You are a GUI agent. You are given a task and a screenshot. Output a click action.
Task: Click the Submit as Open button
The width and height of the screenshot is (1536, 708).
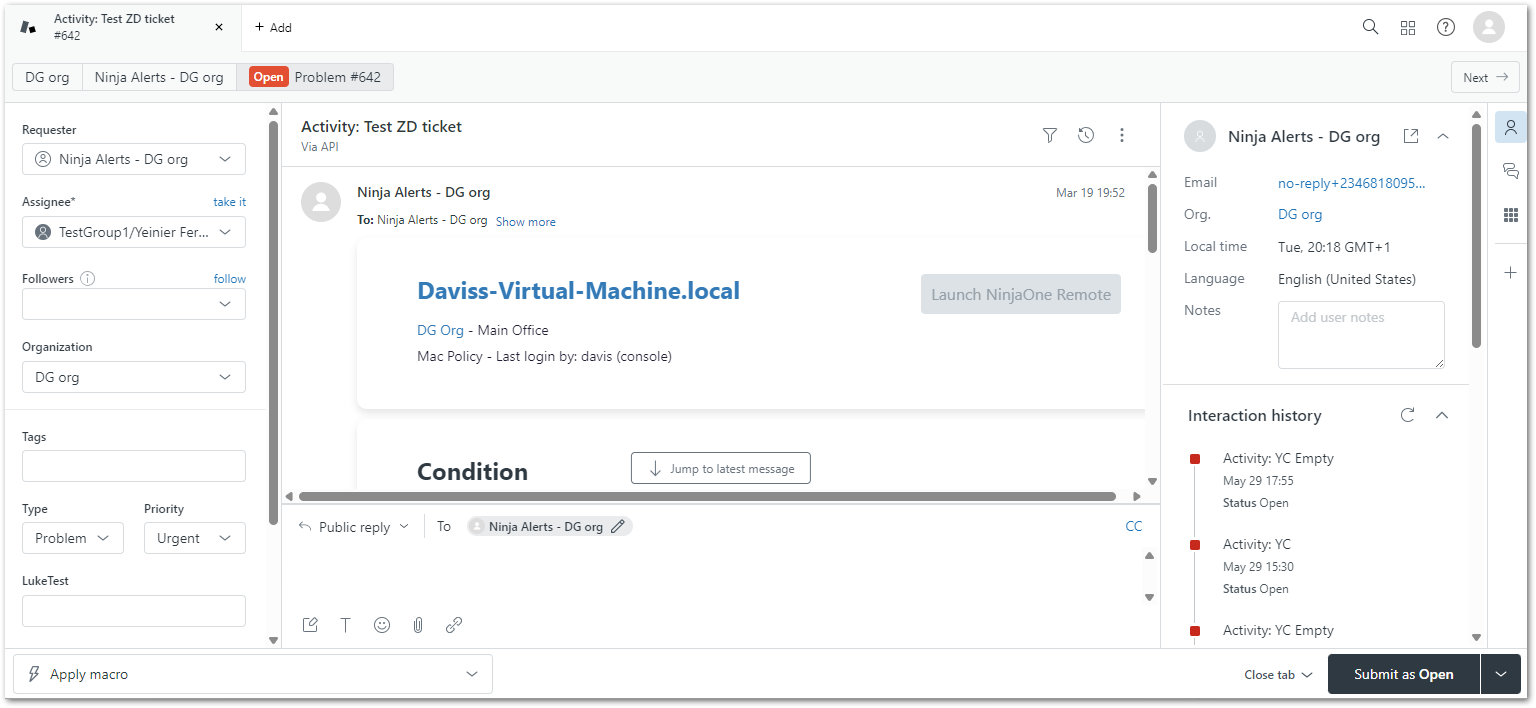1403,674
